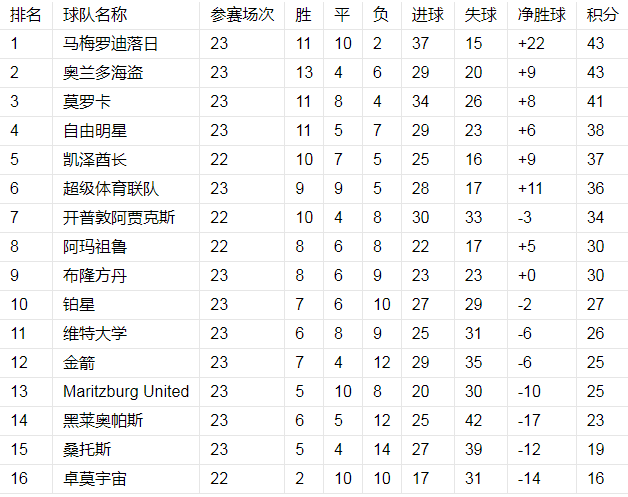This screenshot has height=497, width=628.
Task: Open the 自由明星 team entry
Action: (x=95, y=131)
